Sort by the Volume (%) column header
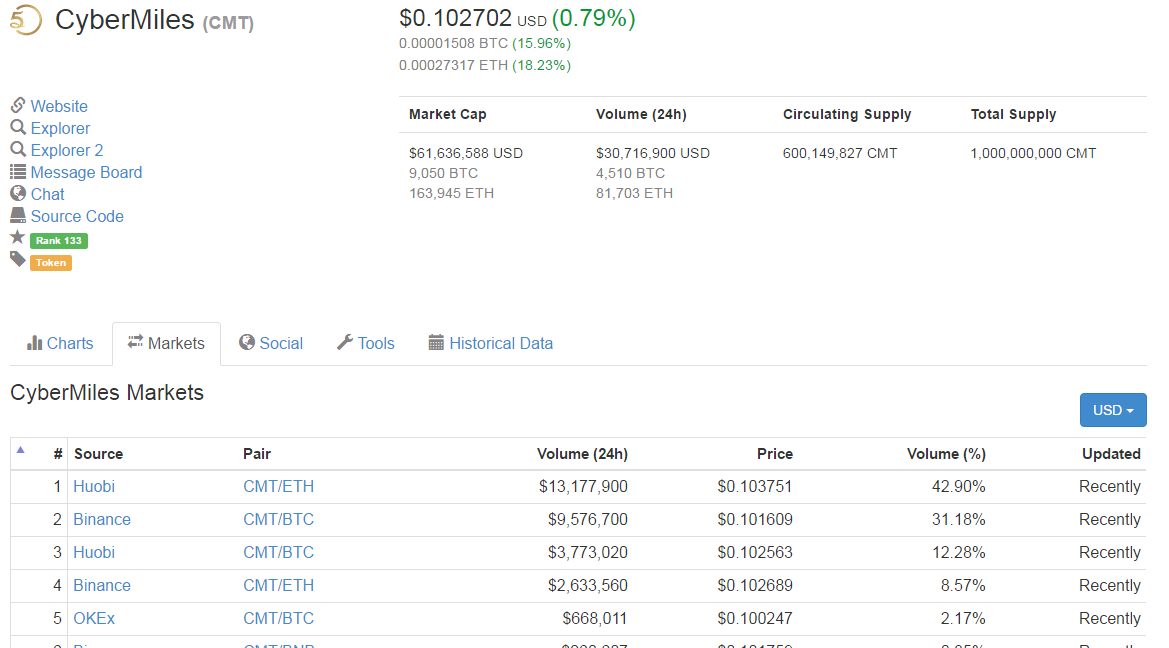Viewport: 1169px width, 648px height. pyautogui.click(x=946, y=454)
